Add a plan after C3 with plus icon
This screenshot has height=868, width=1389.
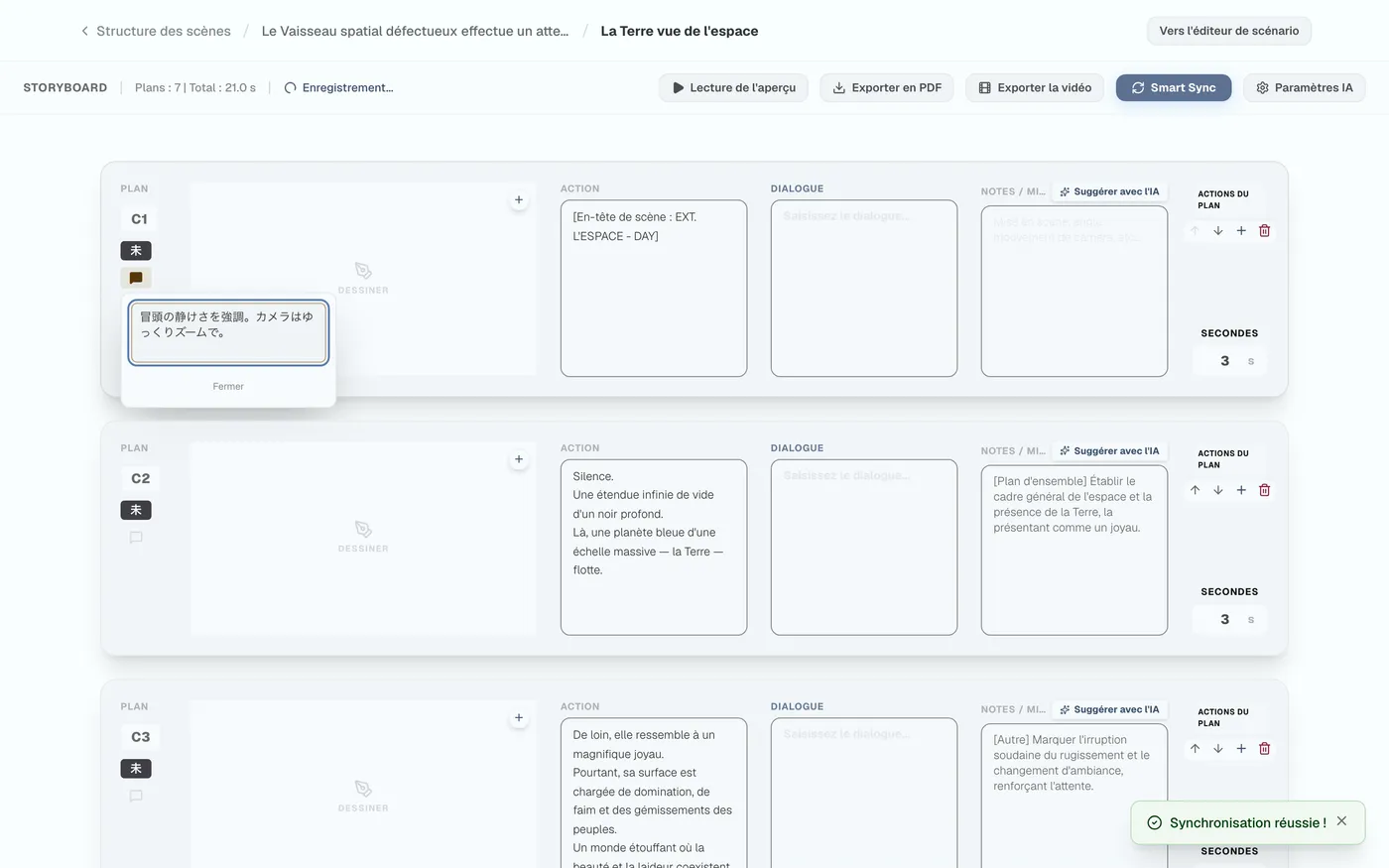pyautogui.click(x=1241, y=749)
